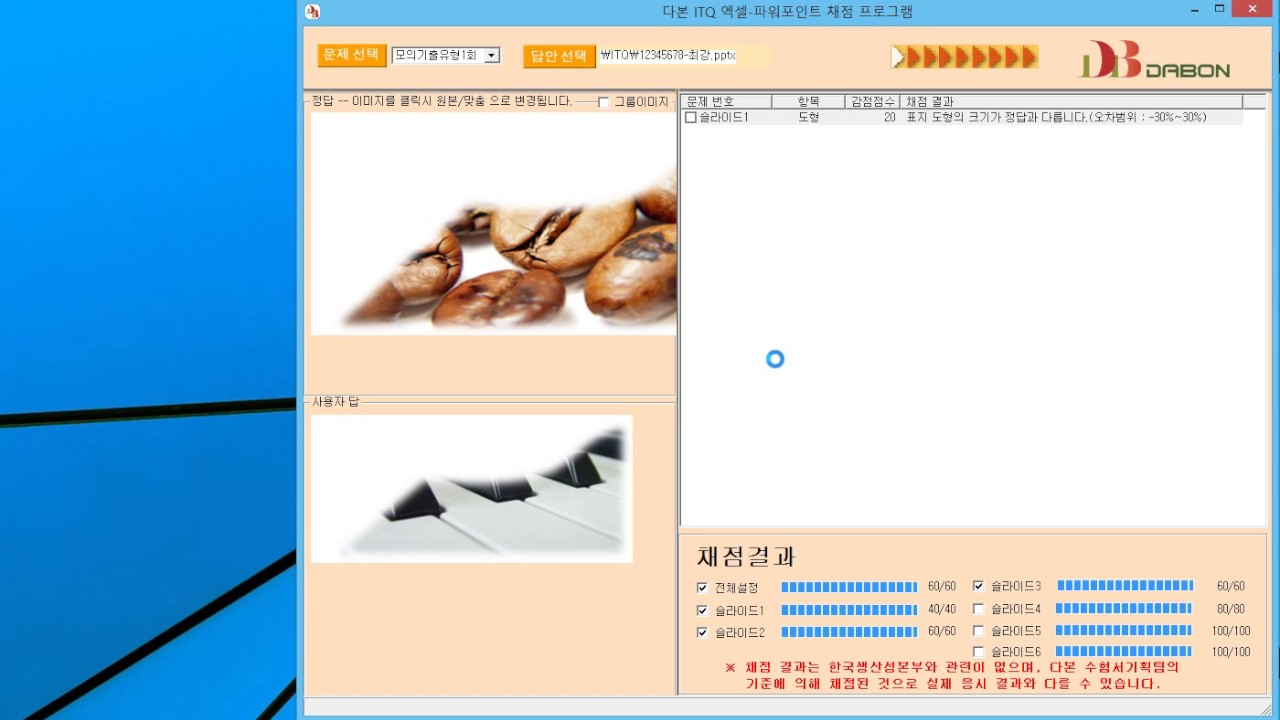Toggle the 슬라이드2 score checkbox
Screen dimensions: 1280x720
(702, 632)
